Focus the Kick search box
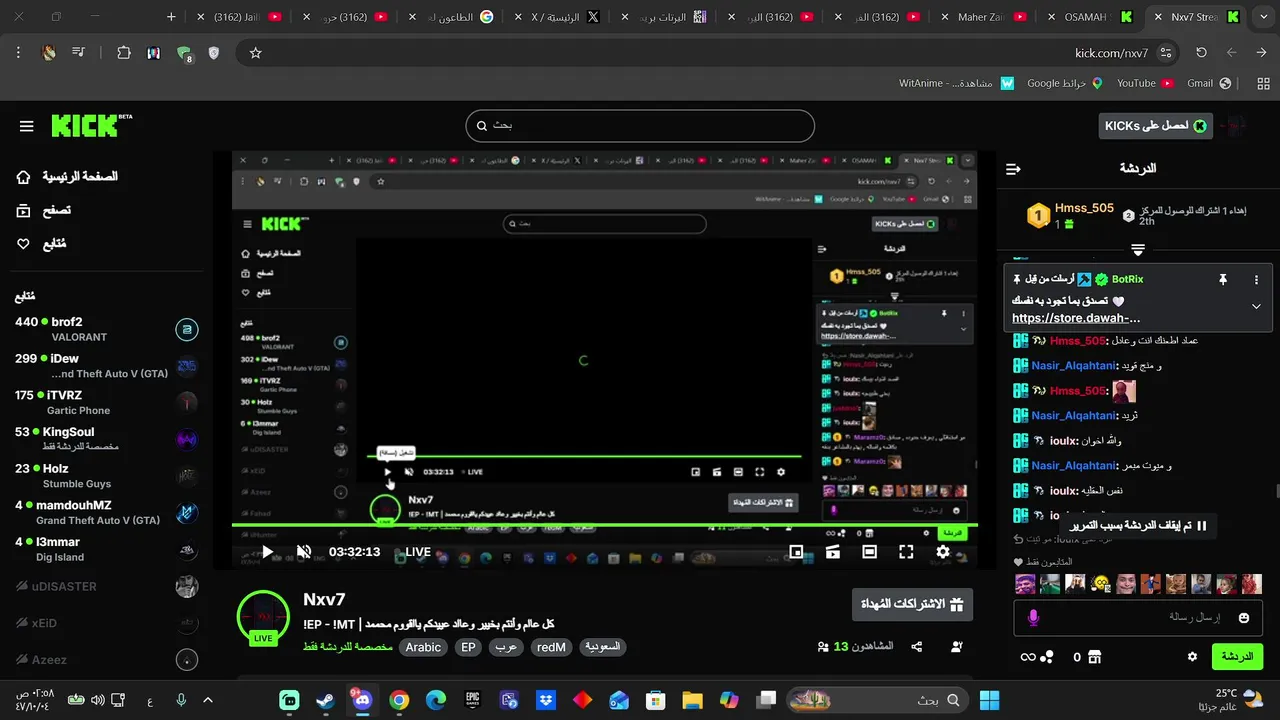The height and width of the screenshot is (720, 1280). tap(640, 126)
